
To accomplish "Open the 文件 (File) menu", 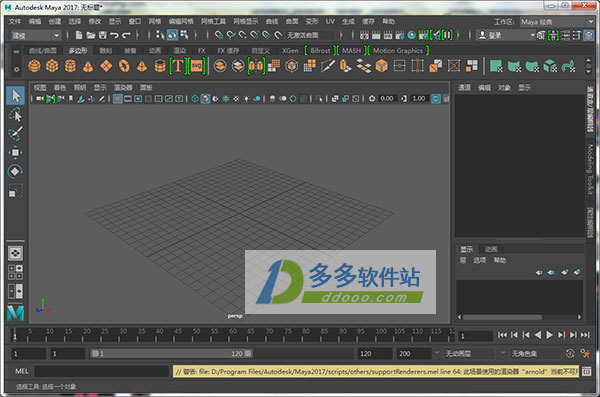I will coord(15,21).
